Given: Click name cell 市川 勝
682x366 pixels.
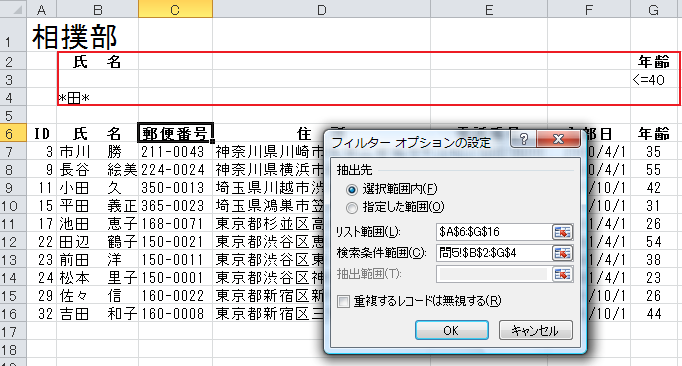Looking at the screenshot, I should (97, 151).
